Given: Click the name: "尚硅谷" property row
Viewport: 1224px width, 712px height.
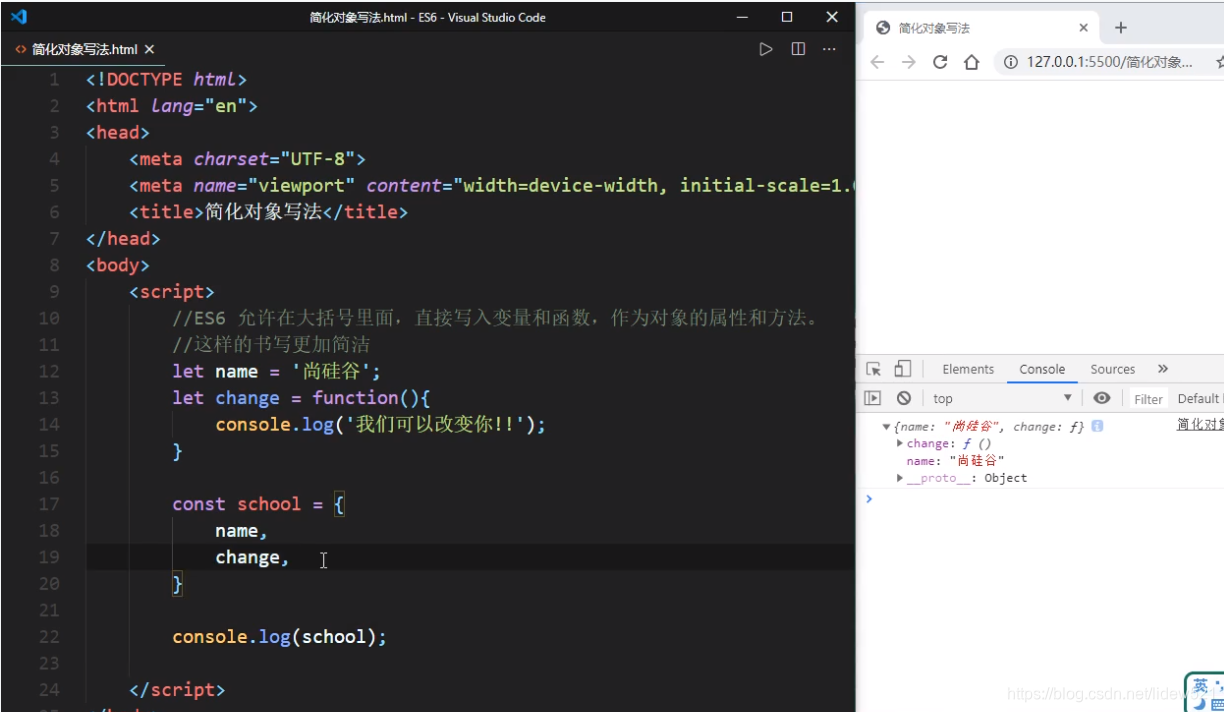Looking at the screenshot, I should (x=955, y=461).
